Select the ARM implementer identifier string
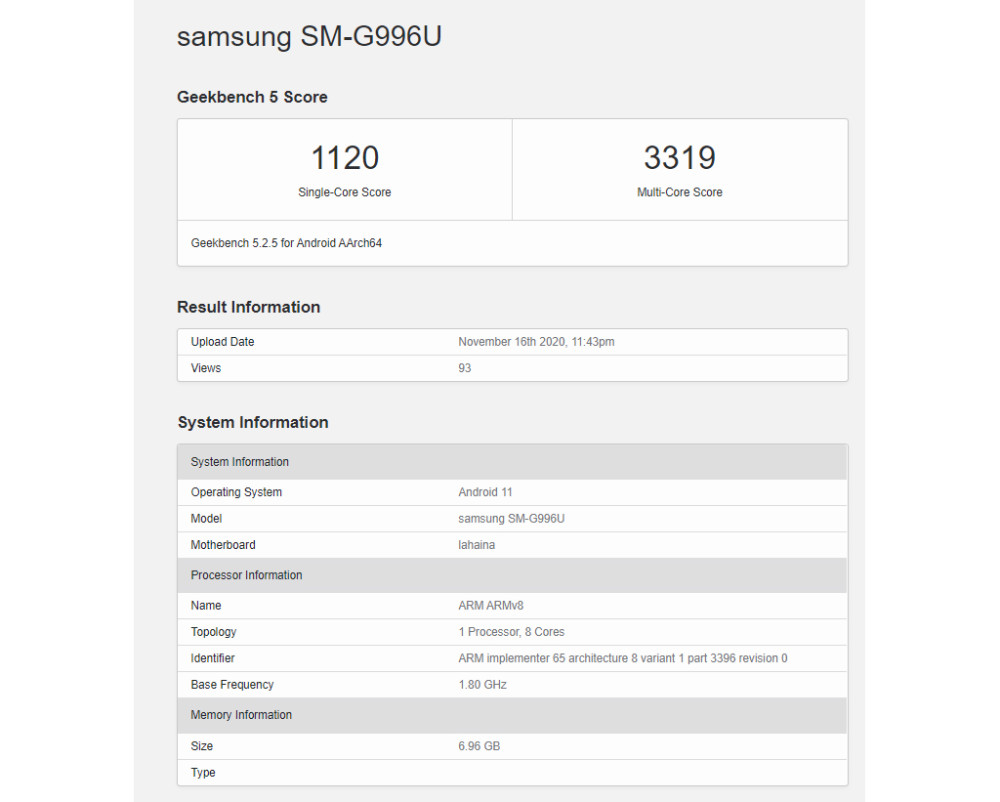 click(x=623, y=658)
